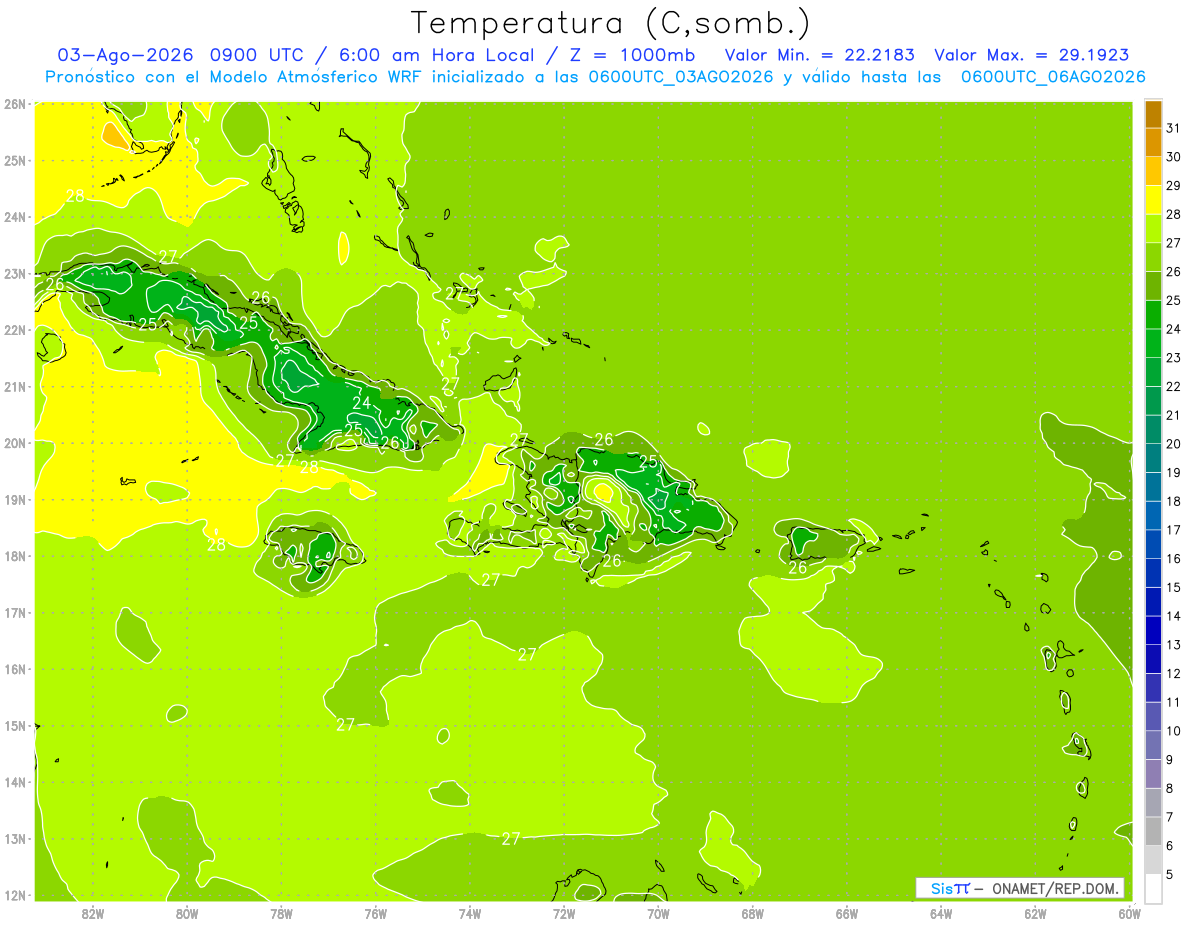Click the 68W longitude axis label
Image resolution: width=1200 pixels, height=927 pixels.
coord(753,913)
